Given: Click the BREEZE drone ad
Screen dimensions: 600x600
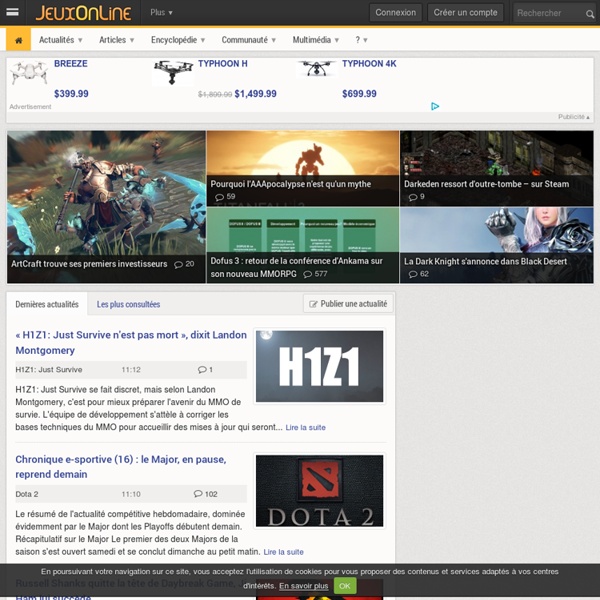Looking at the screenshot, I should (71, 64).
